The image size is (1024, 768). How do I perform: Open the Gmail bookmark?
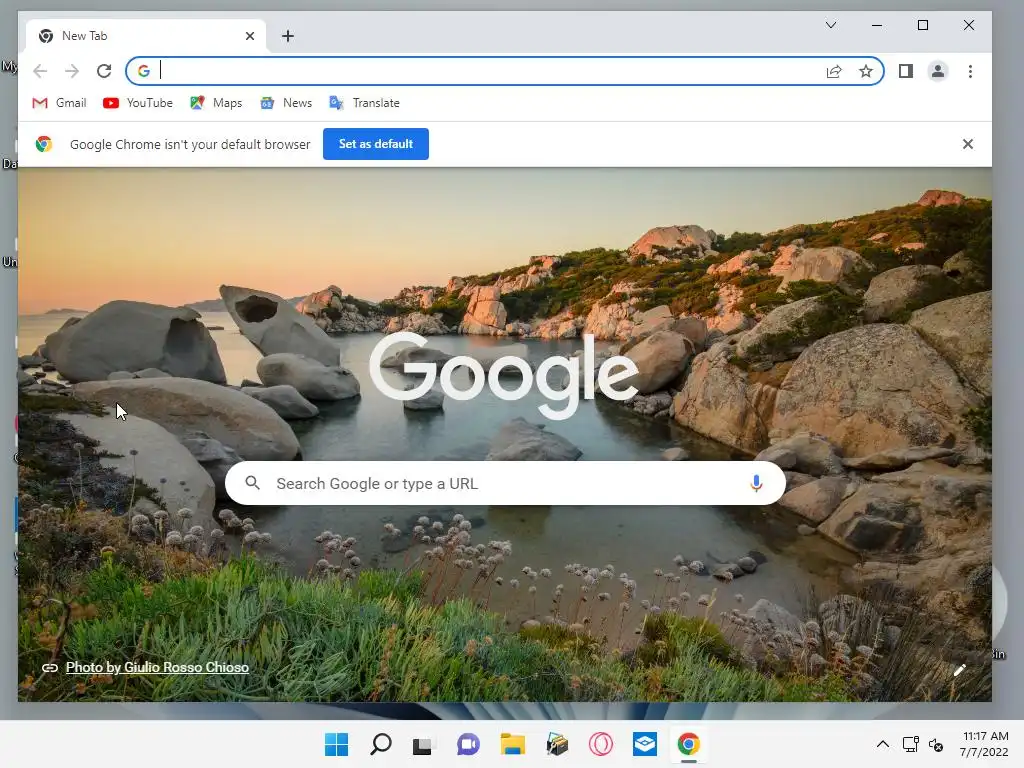pos(59,103)
